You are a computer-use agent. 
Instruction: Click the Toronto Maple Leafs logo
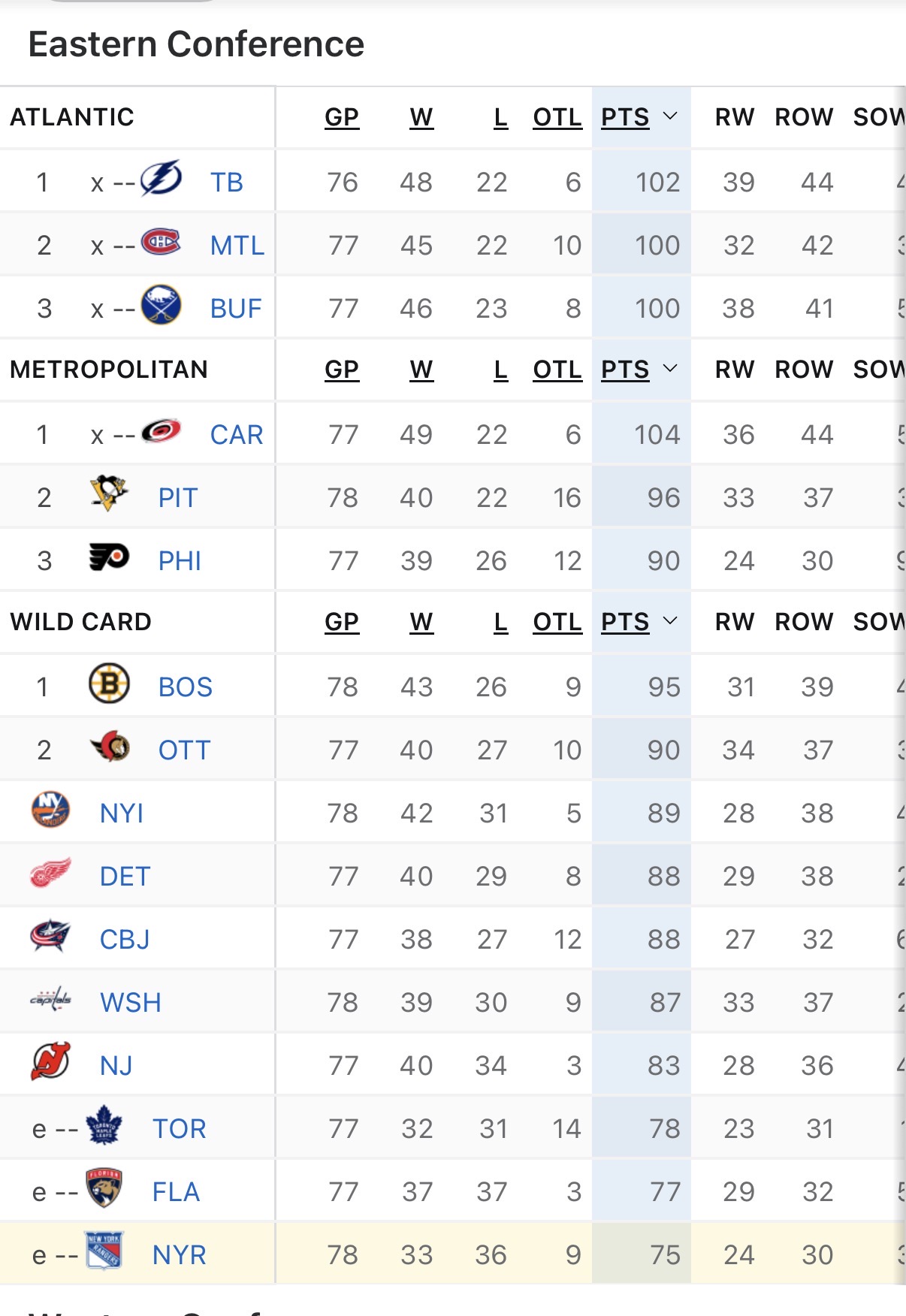click(x=104, y=1125)
